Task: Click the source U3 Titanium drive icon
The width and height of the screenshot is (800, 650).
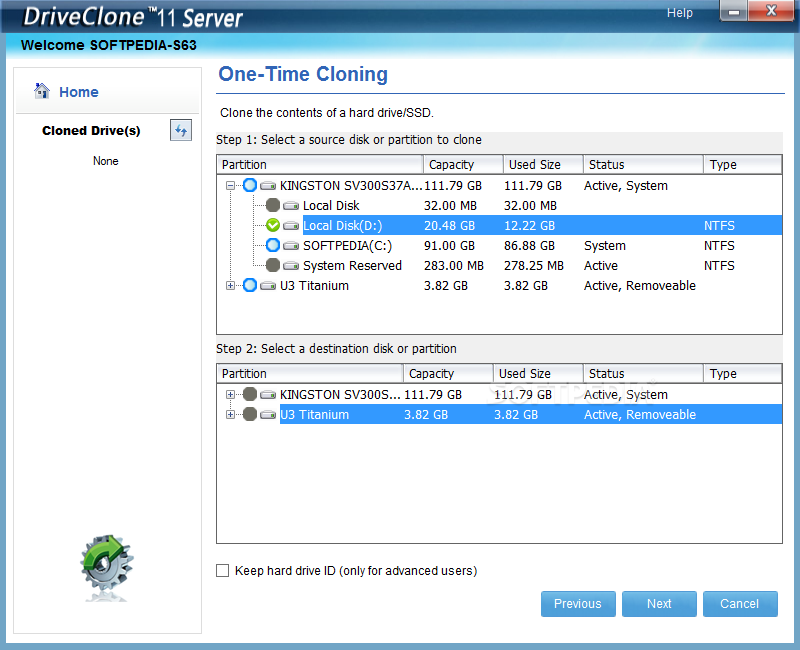Action: [268, 286]
